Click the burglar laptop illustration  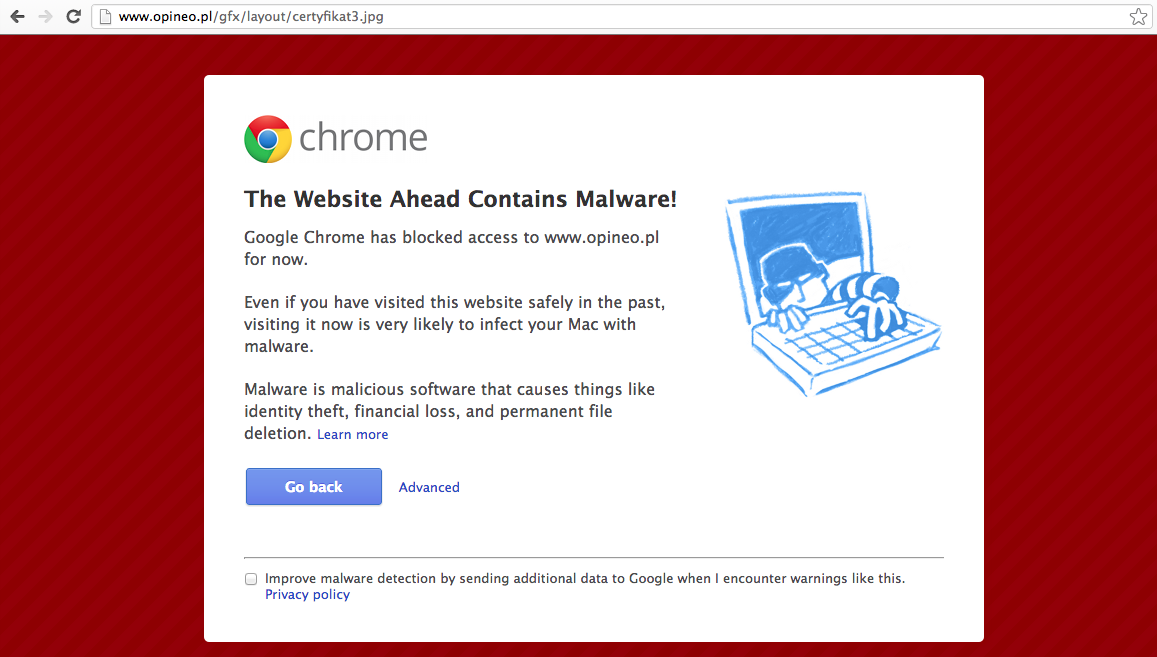pyautogui.click(x=833, y=294)
